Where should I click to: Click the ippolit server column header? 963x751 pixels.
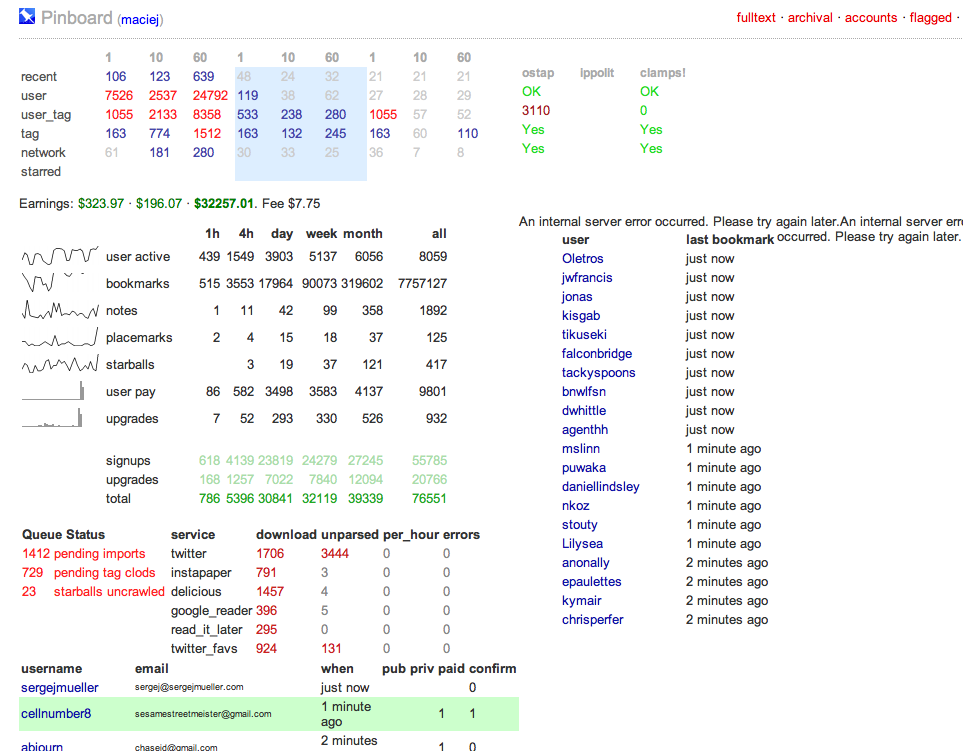pyautogui.click(x=597, y=73)
